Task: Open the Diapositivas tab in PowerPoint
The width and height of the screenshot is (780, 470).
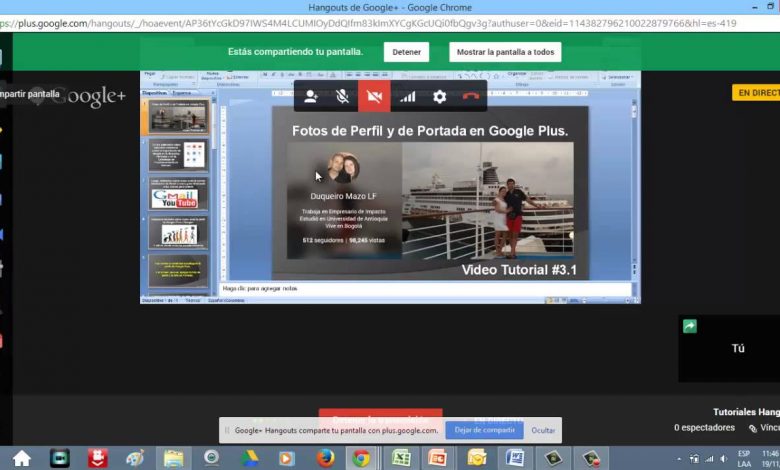Action: pyautogui.click(x=155, y=93)
